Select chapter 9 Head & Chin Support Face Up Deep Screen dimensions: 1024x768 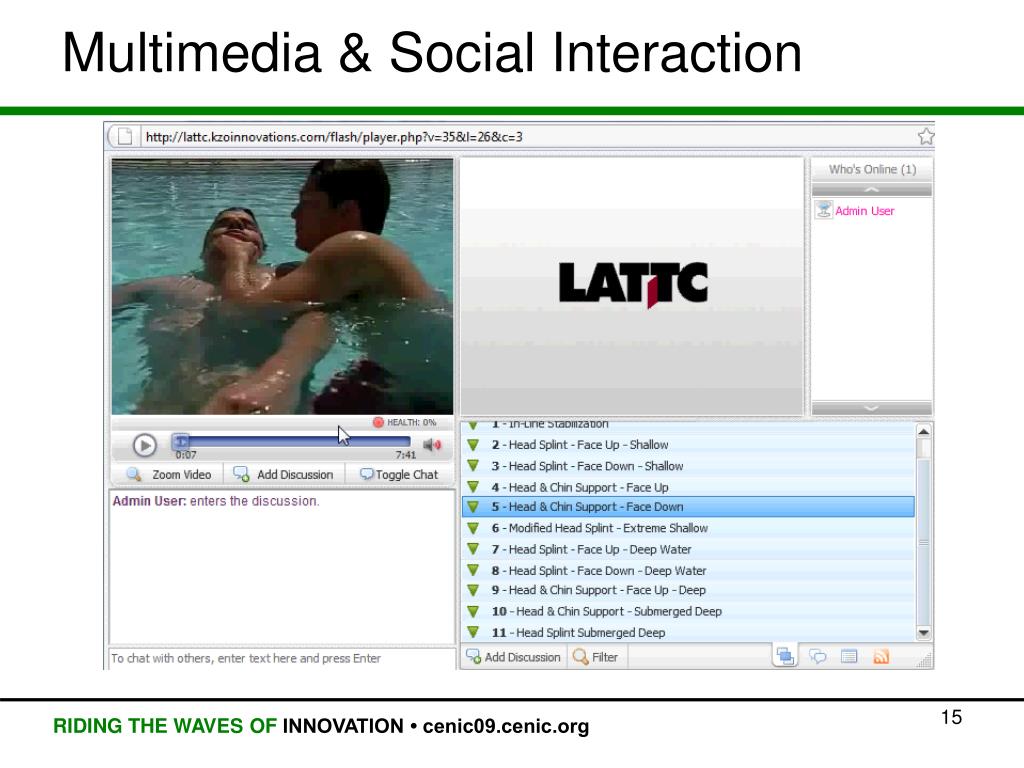[688, 590]
